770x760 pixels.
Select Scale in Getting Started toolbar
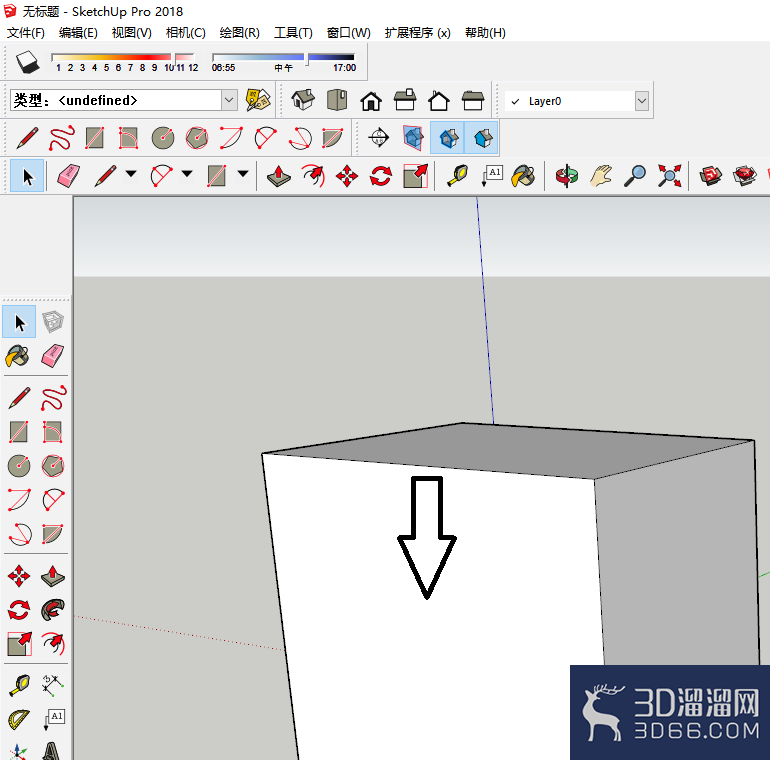click(x=415, y=176)
